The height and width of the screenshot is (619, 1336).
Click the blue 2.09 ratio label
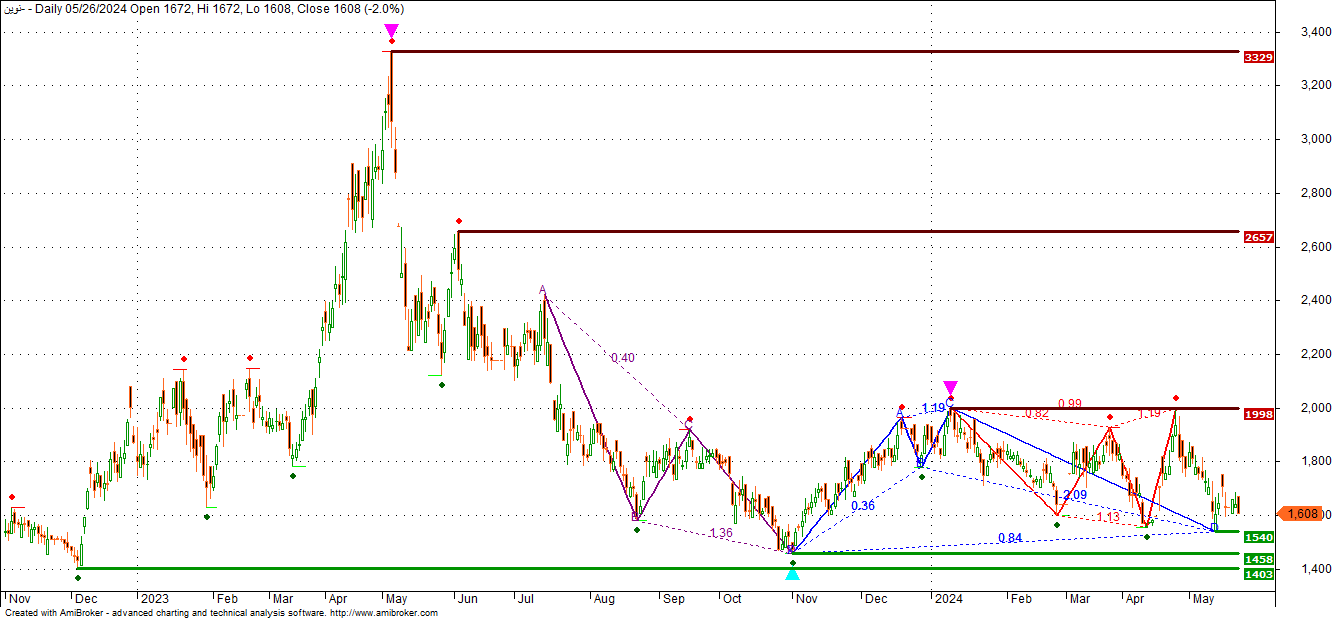pyautogui.click(x=1075, y=495)
